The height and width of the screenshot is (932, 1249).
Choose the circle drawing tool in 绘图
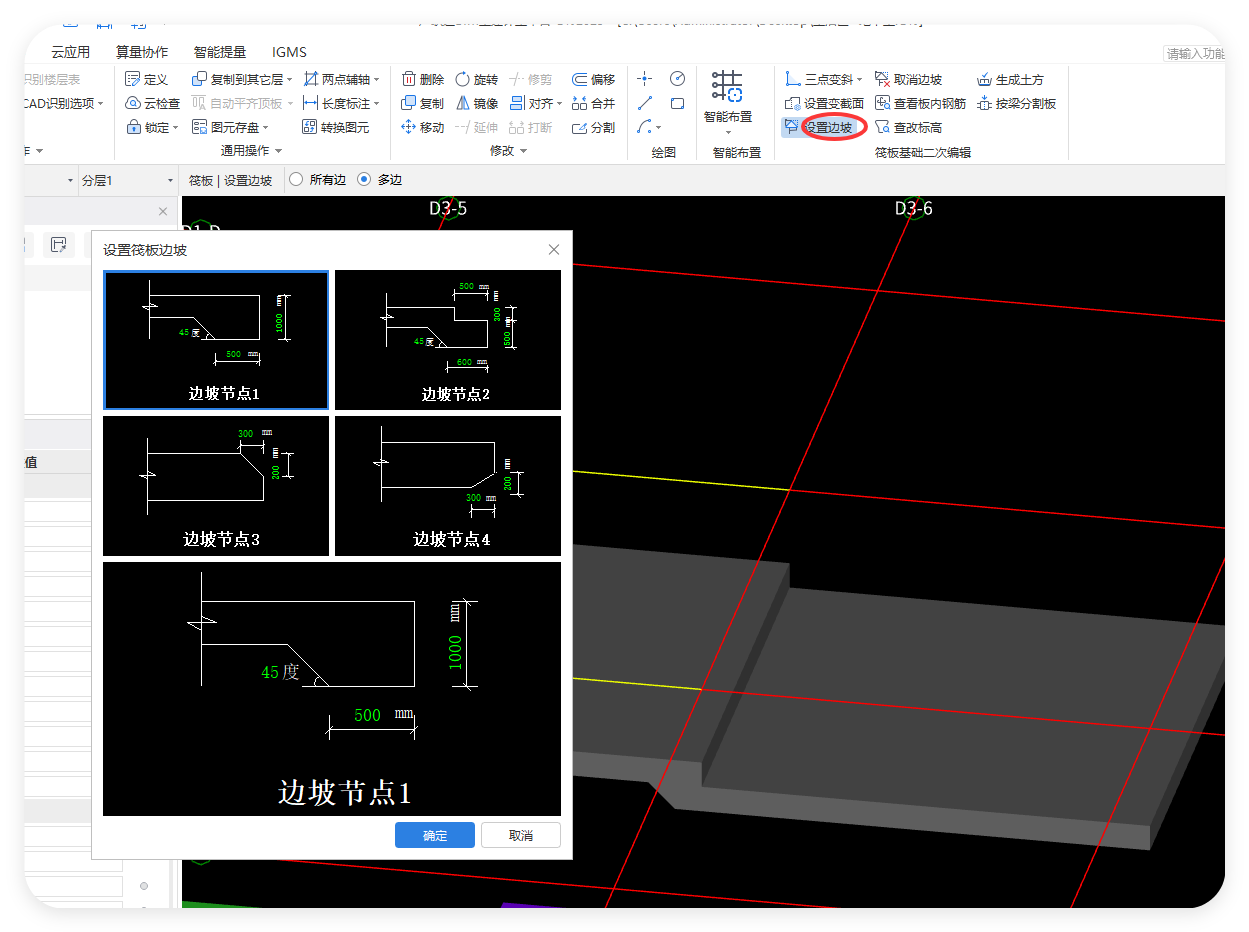pyautogui.click(x=677, y=79)
